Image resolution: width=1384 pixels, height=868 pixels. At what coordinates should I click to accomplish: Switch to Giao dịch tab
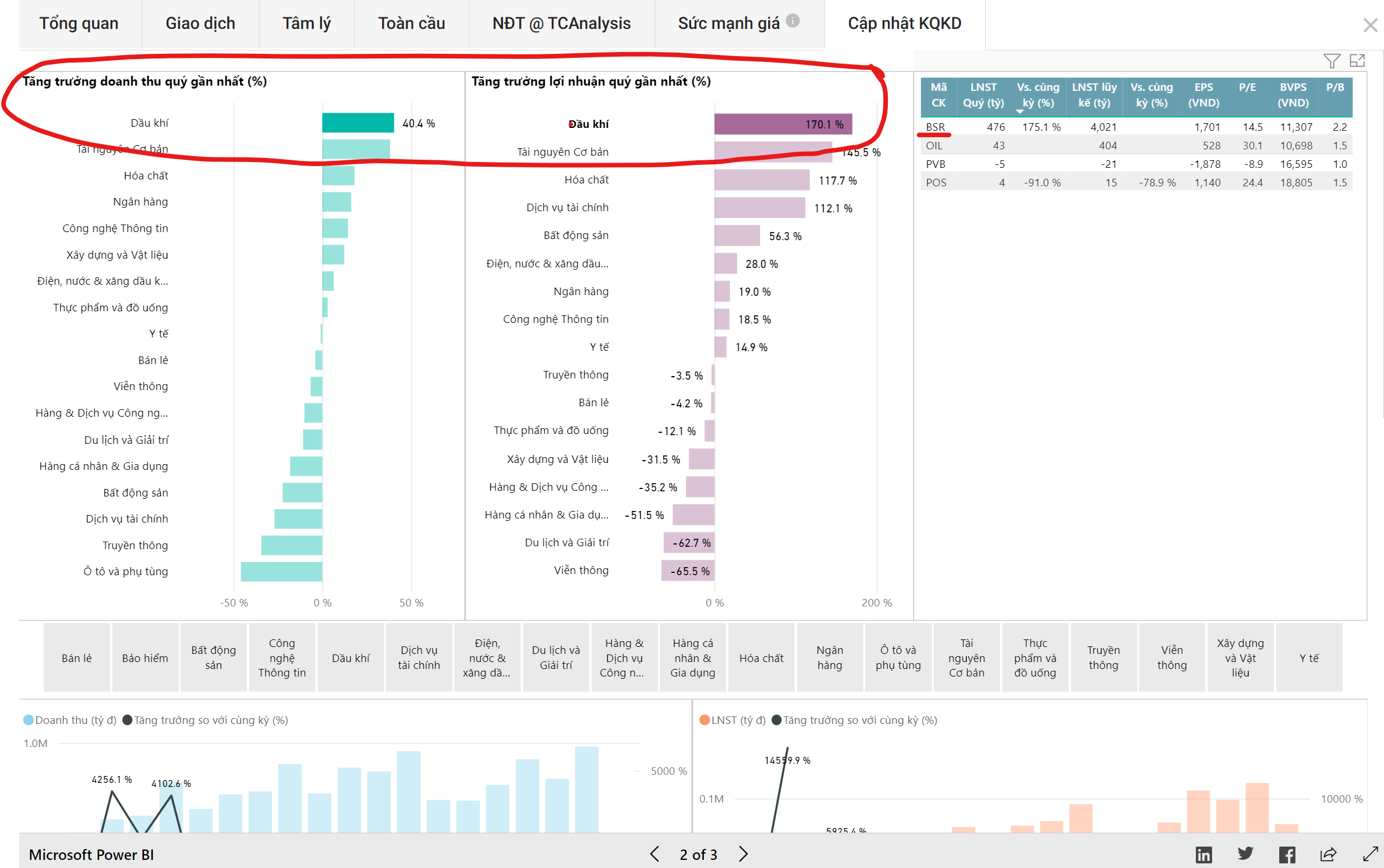point(200,23)
